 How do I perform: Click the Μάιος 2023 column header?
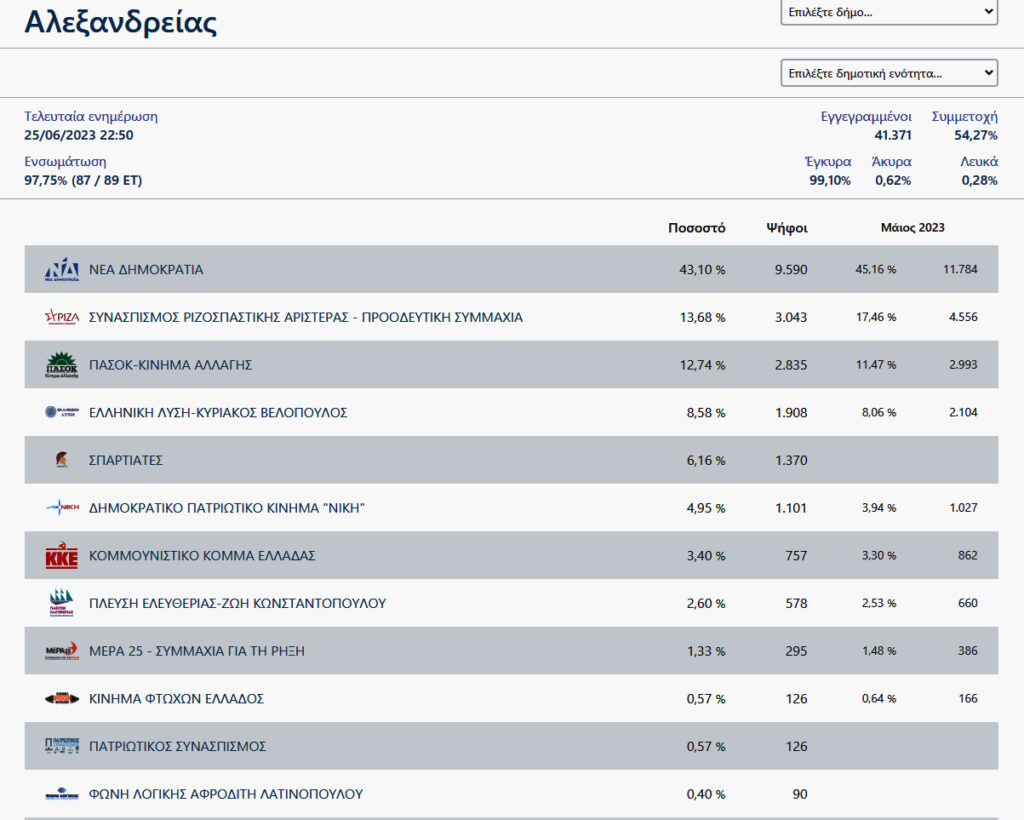[912, 227]
